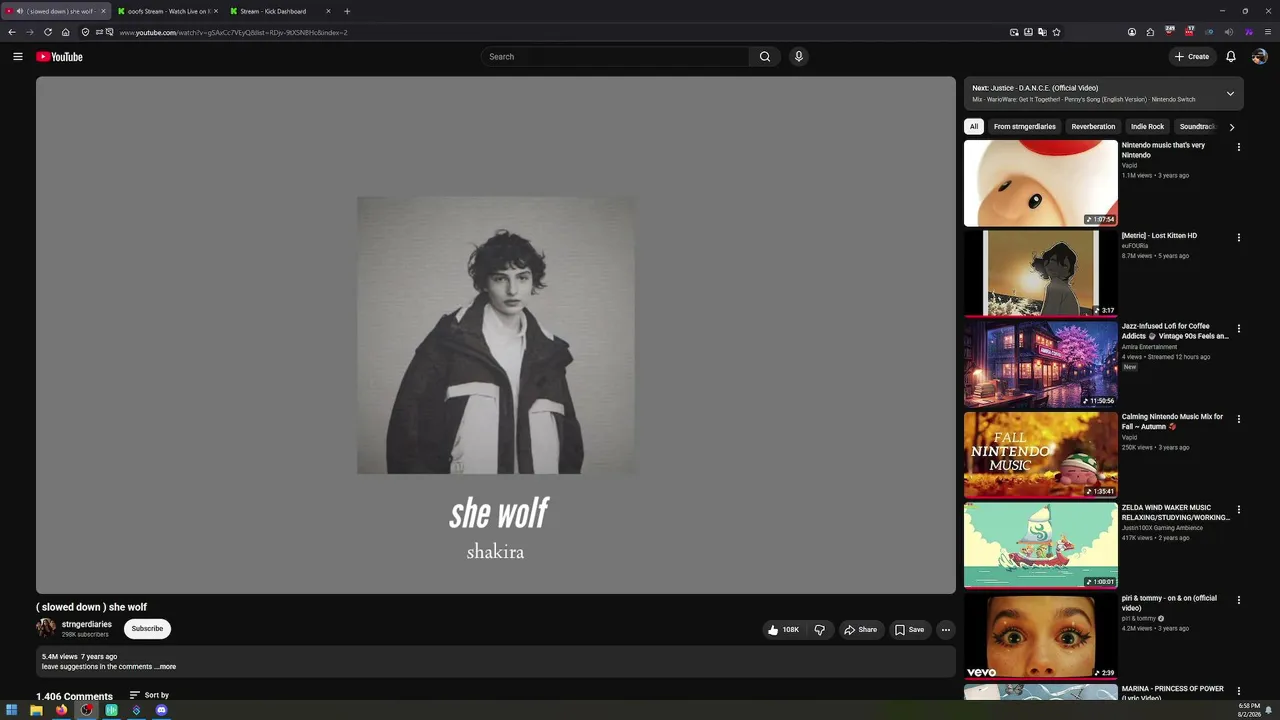Open options for Jazz-Infused Lofi video
The height and width of the screenshot is (720, 1280).
point(1238,328)
